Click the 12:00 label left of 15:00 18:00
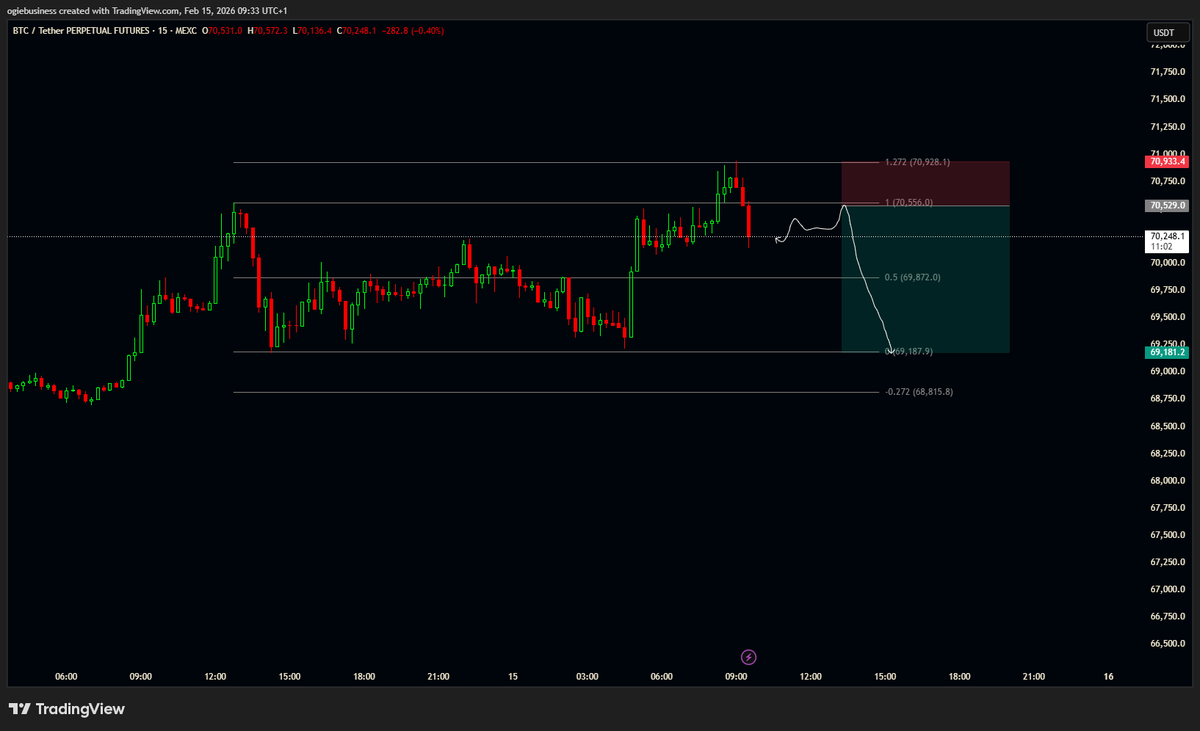Screen dimensions: 1200x731 tap(215, 677)
